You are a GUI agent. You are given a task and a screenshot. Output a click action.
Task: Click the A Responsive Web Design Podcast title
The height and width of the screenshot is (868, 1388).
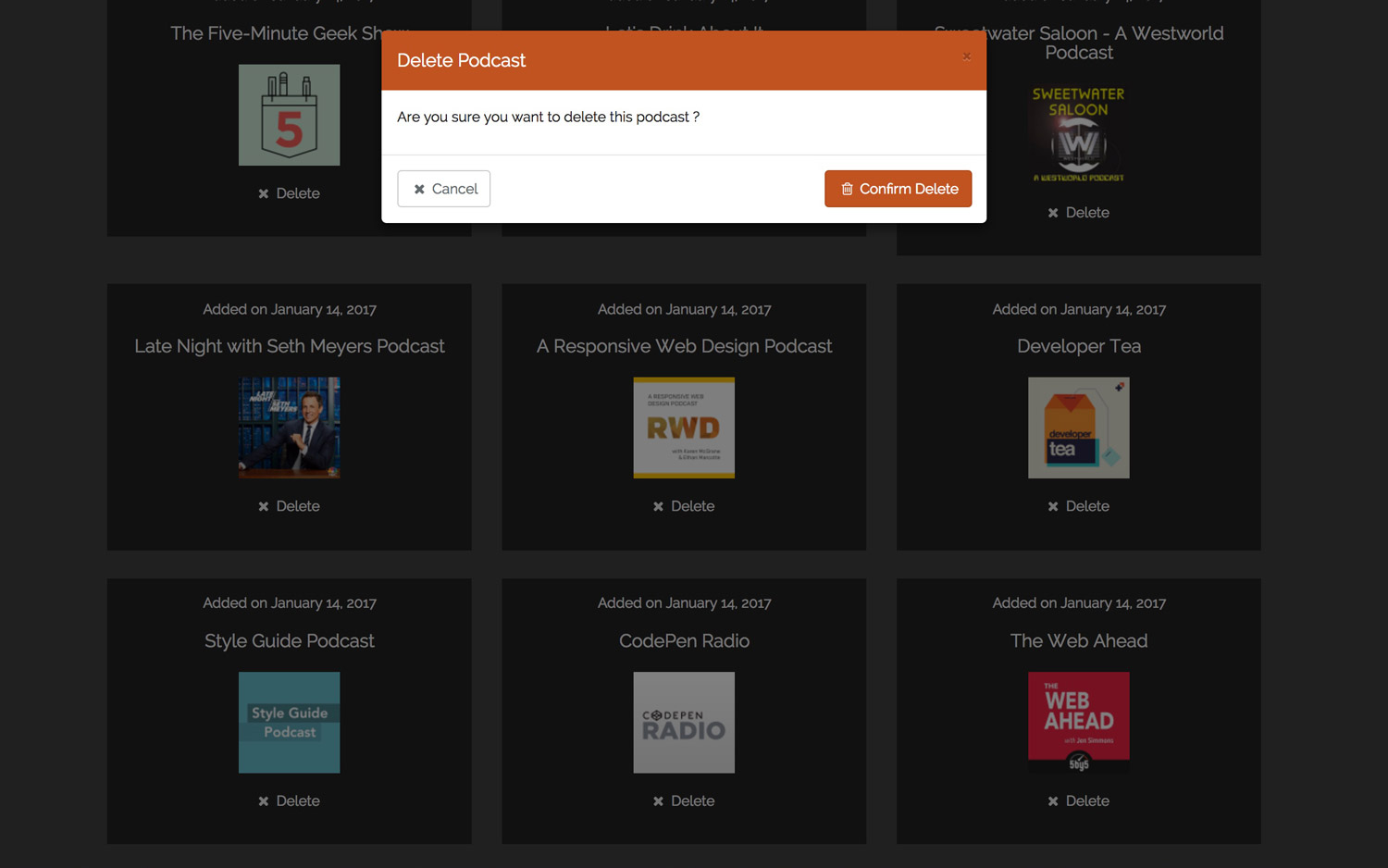(x=684, y=346)
